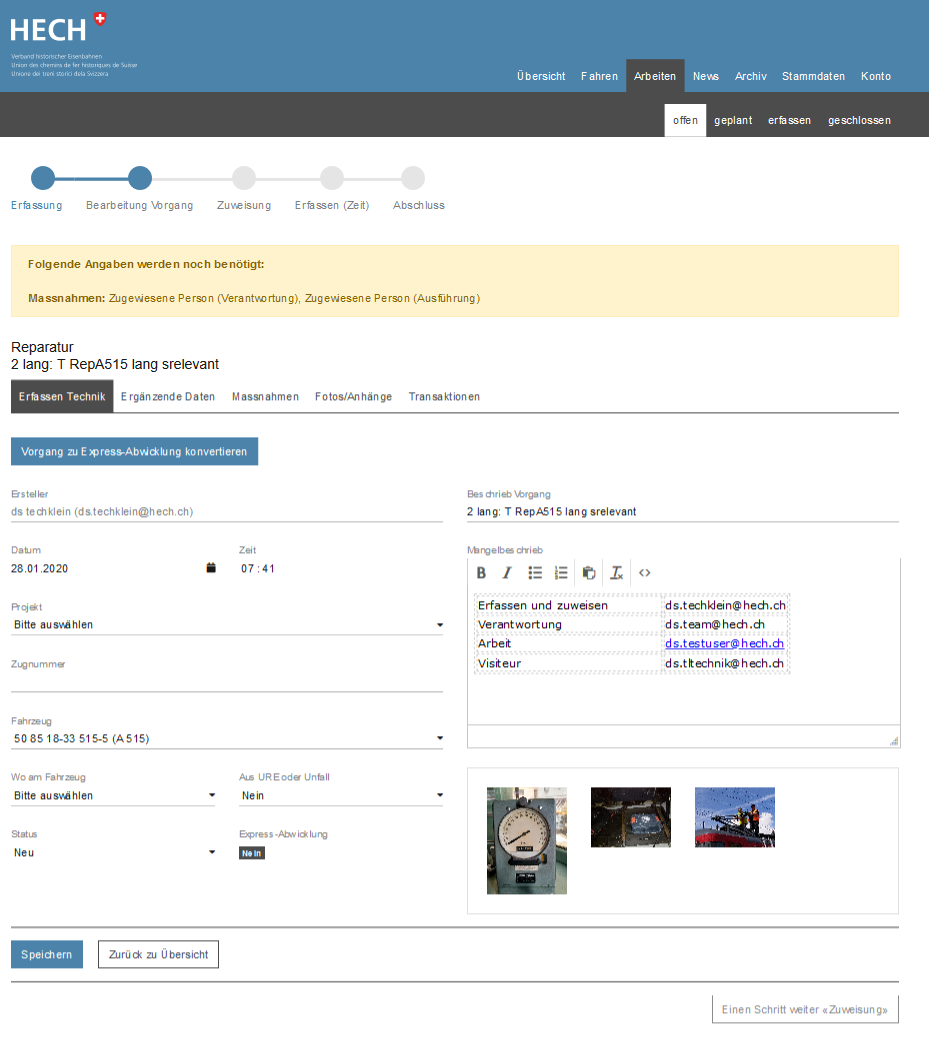Open the Fotos/Anhänge tab
This screenshot has width=929, height=1046.
353,397
